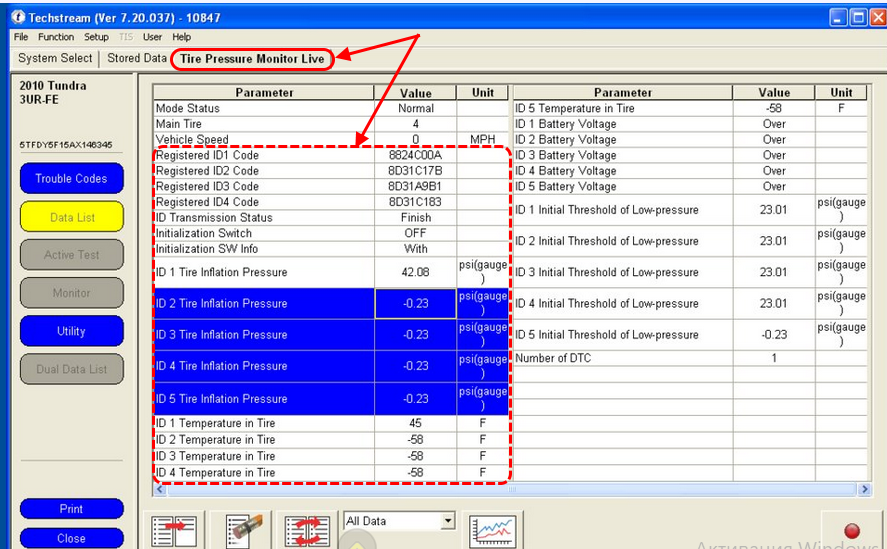Click the horizontal scrollbar right arrow

click(x=864, y=489)
